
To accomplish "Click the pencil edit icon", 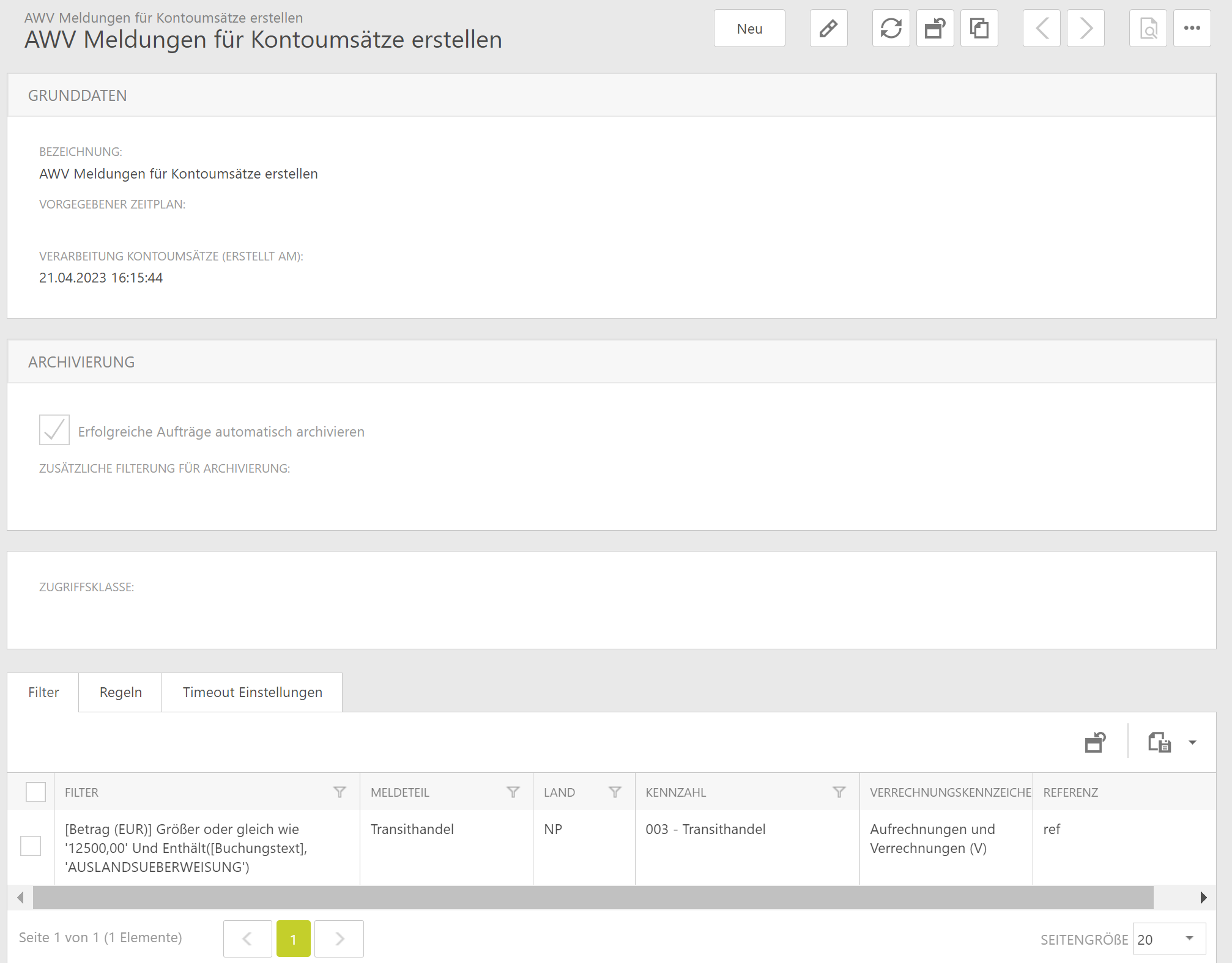I will 828,28.
